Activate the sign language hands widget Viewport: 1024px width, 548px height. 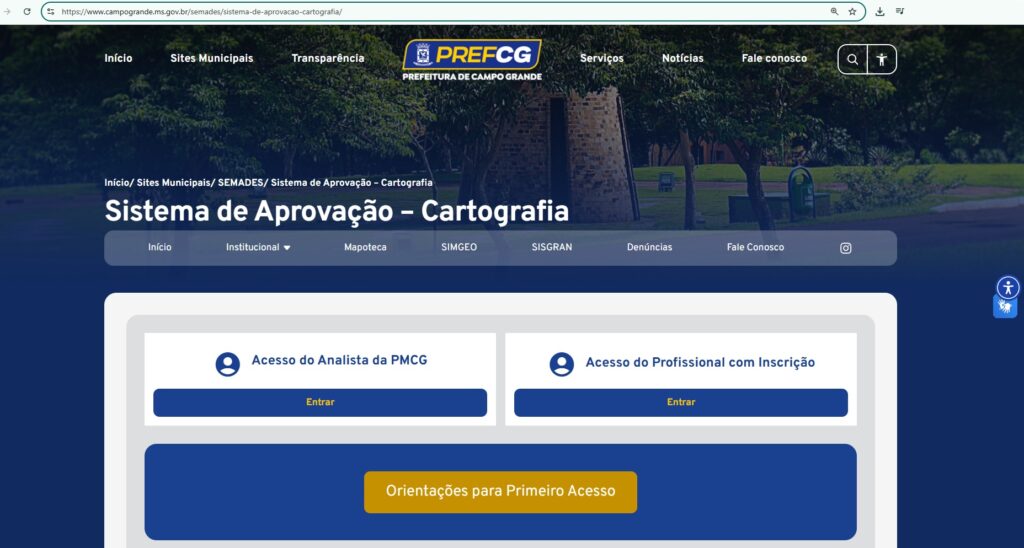point(1005,308)
